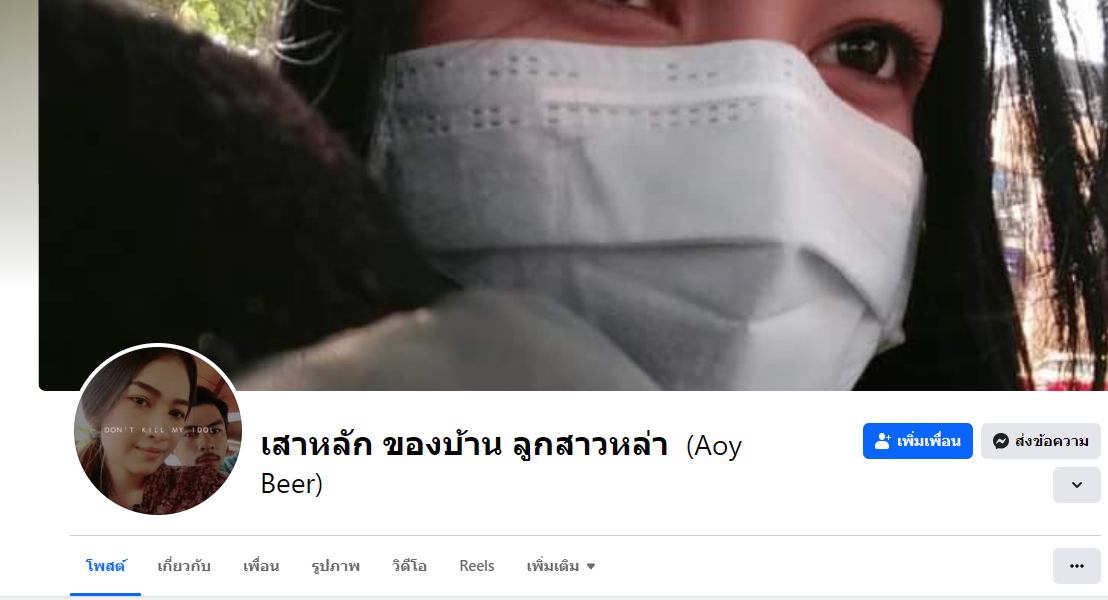
Task: Select the รูปภาพ tab
Action: point(336,566)
